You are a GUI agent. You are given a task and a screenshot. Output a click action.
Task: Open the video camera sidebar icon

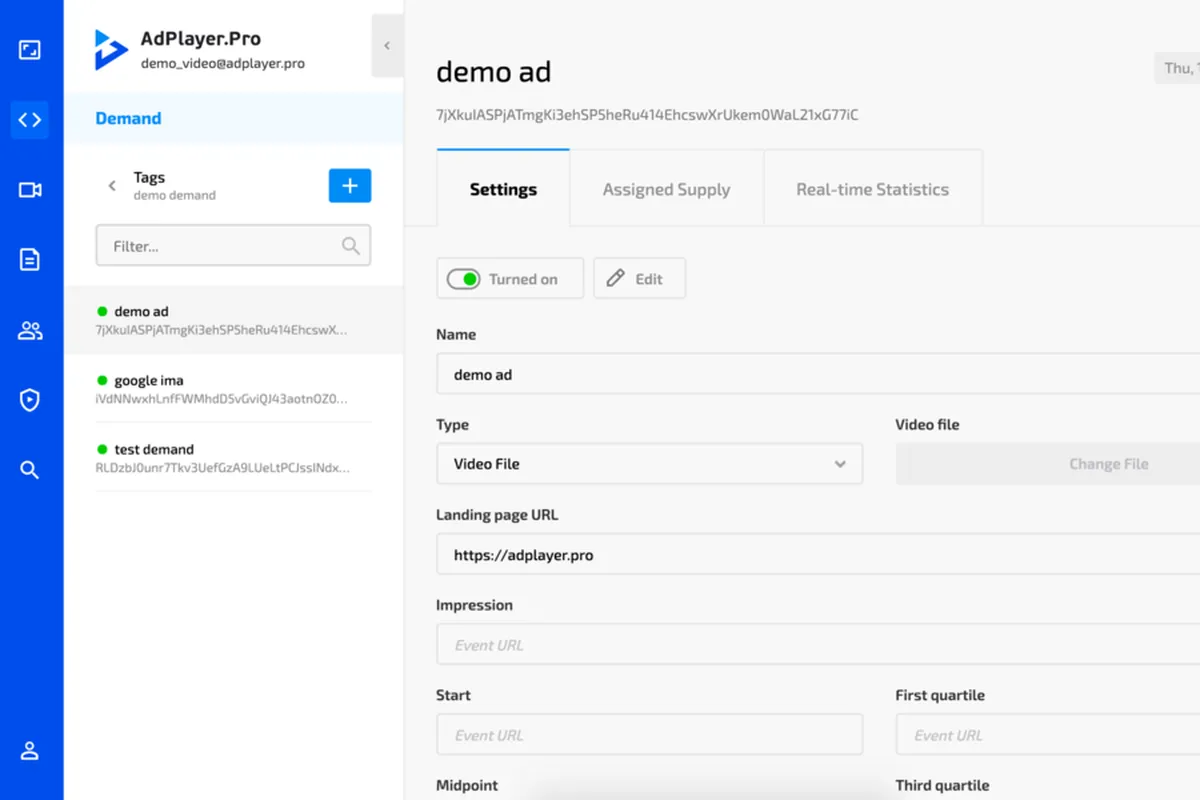point(30,190)
